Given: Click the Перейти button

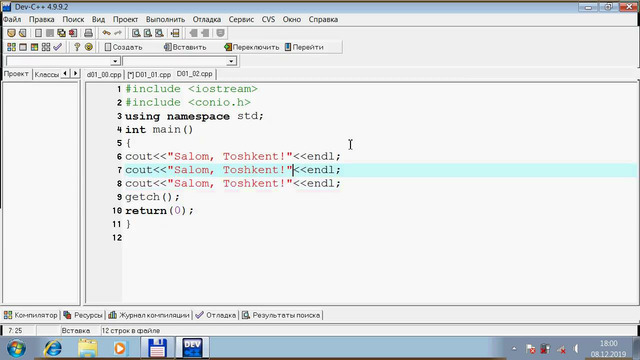Looking at the screenshot, I should [304, 47].
